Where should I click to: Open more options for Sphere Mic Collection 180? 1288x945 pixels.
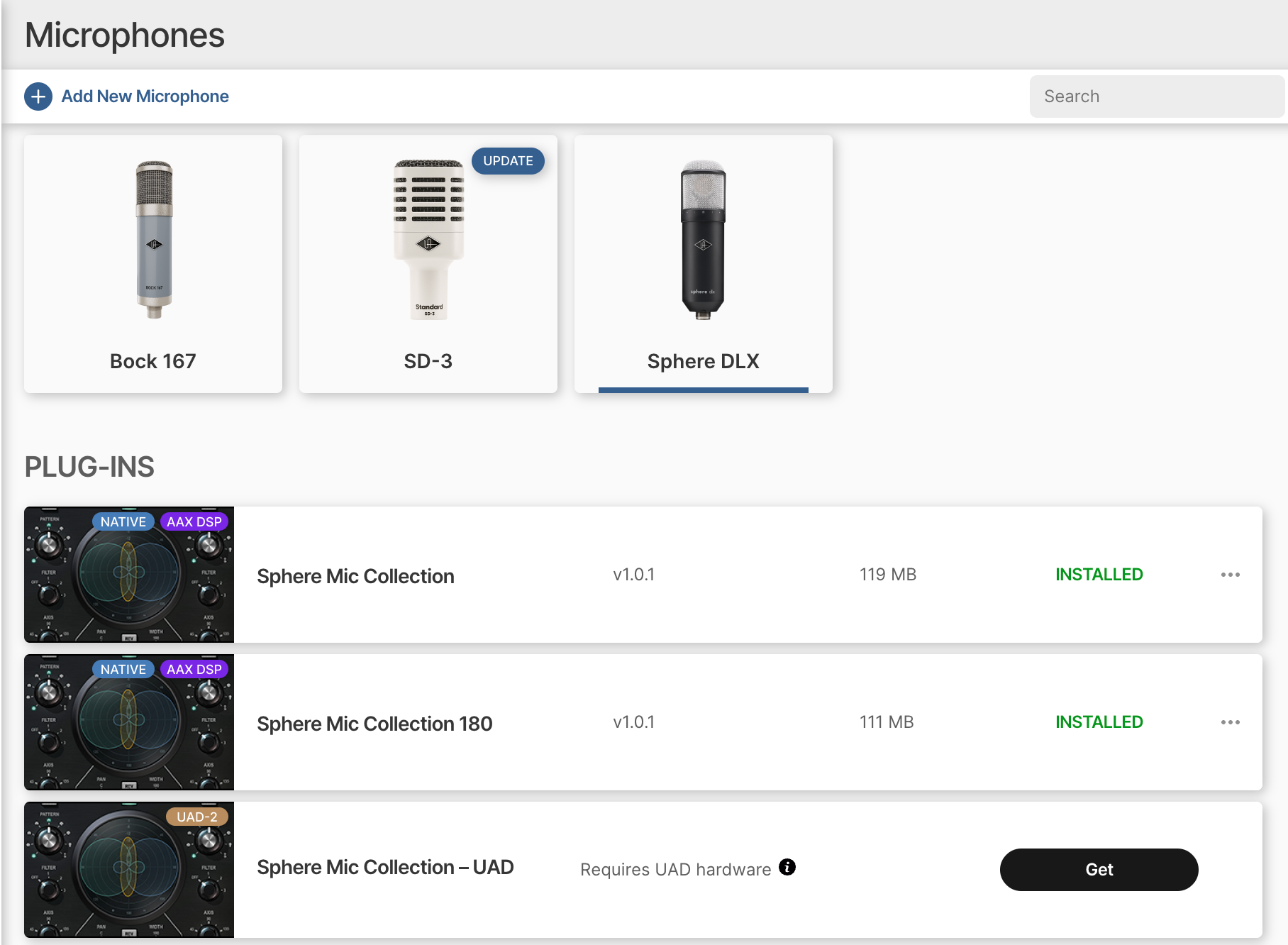tap(1231, 722)
